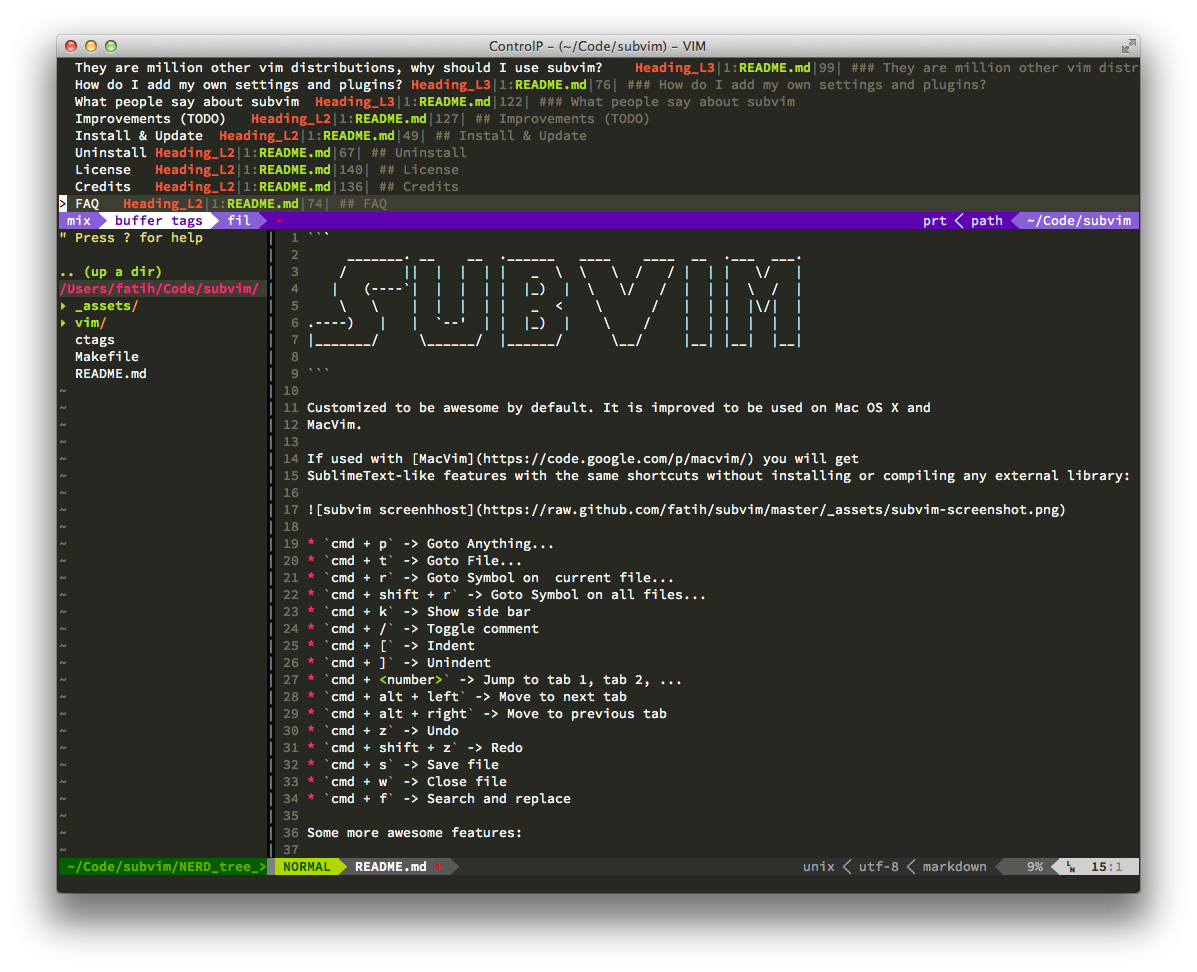This screenshot has width=1197, height=972.
Task: Click line 34 'Search and replace' text
Action: click(498, 799)
